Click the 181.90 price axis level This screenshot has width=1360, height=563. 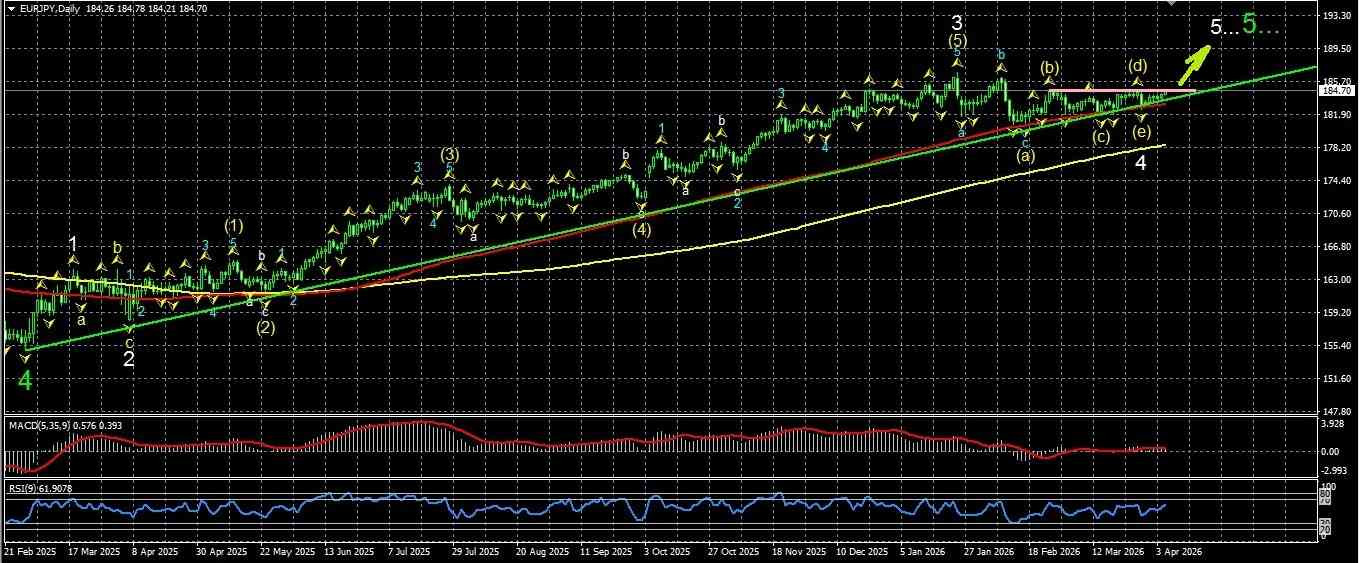[1338, 115]
